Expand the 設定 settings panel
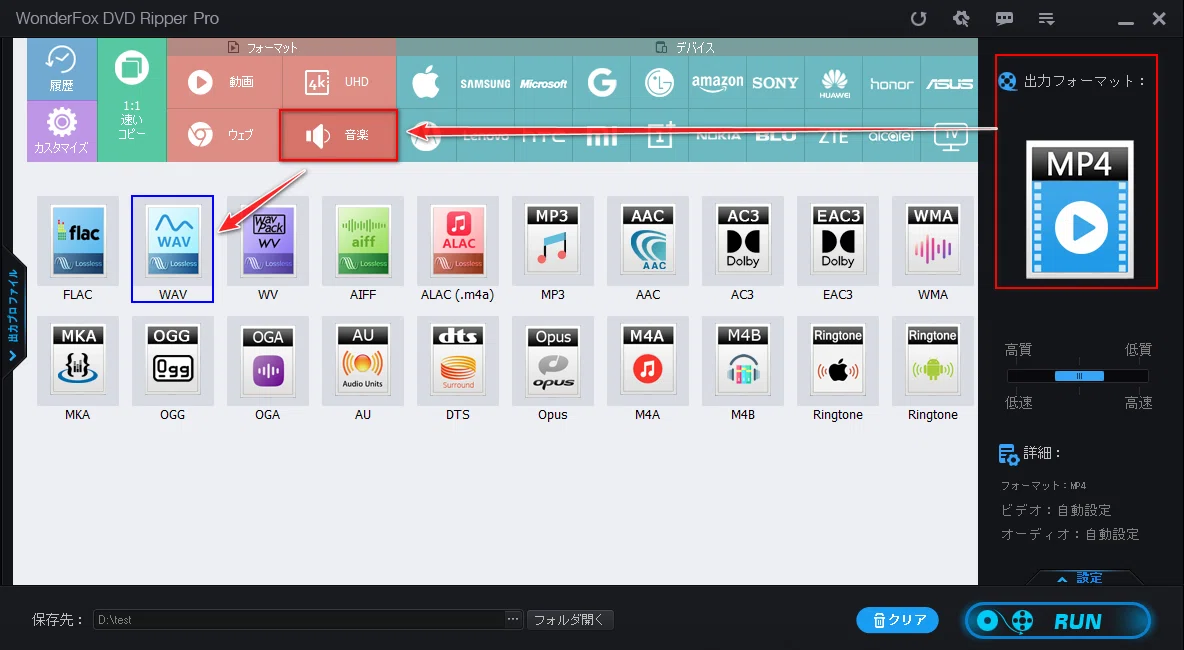1184x650 pixels. (1084, 578)
